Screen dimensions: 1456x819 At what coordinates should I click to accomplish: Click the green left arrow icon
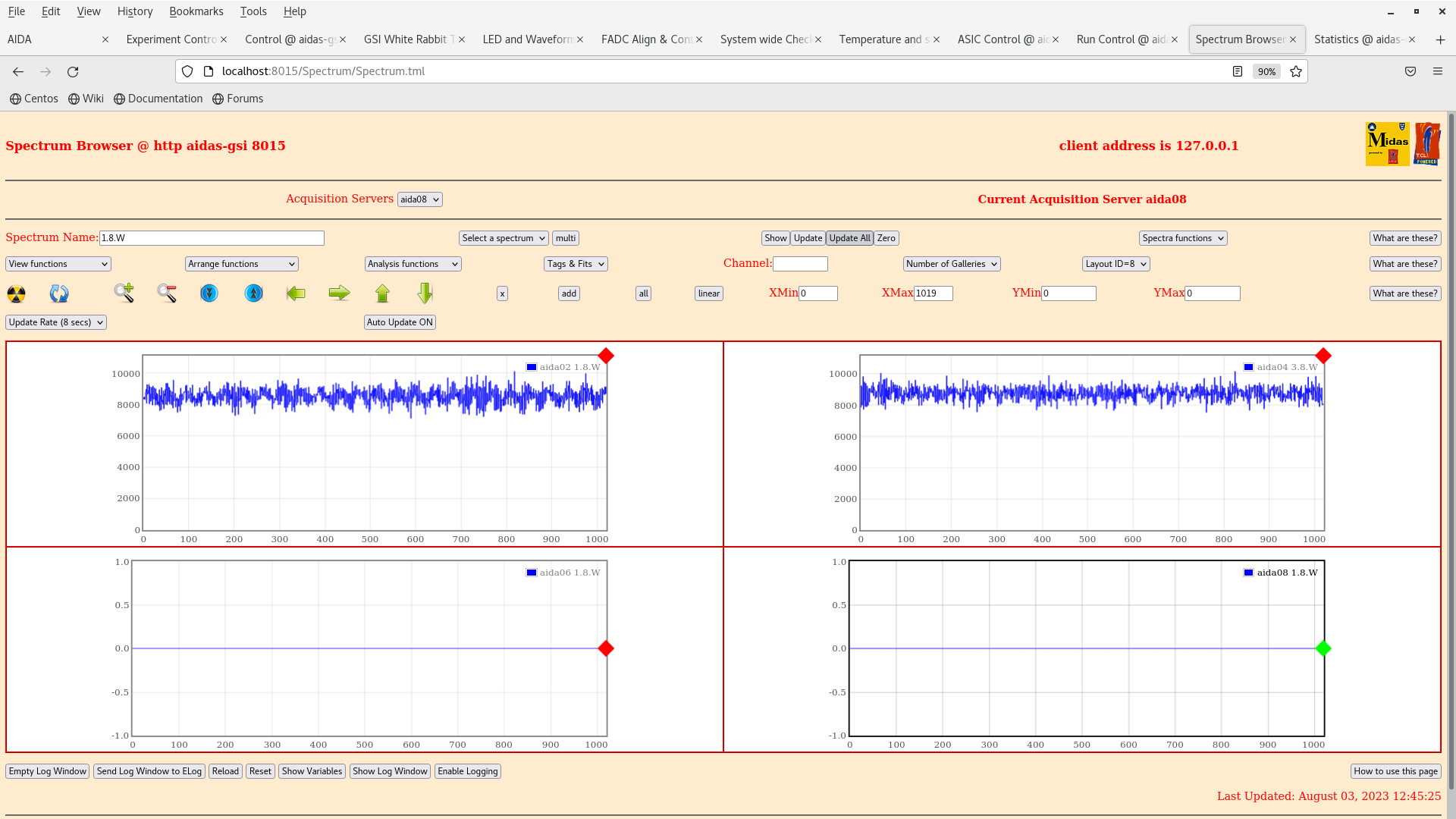(x=296, y=293)
